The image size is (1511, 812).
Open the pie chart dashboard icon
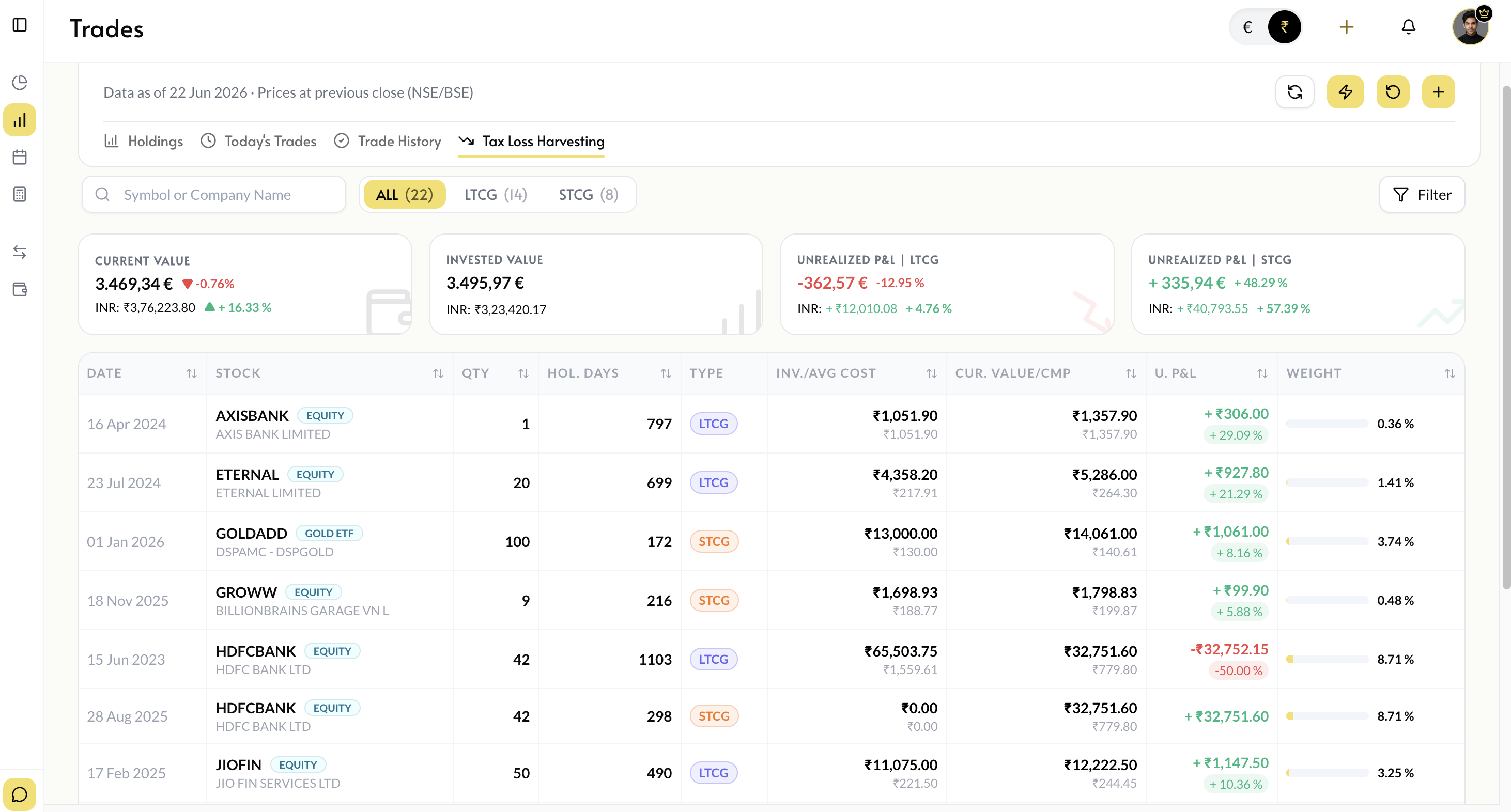(20, 82)
